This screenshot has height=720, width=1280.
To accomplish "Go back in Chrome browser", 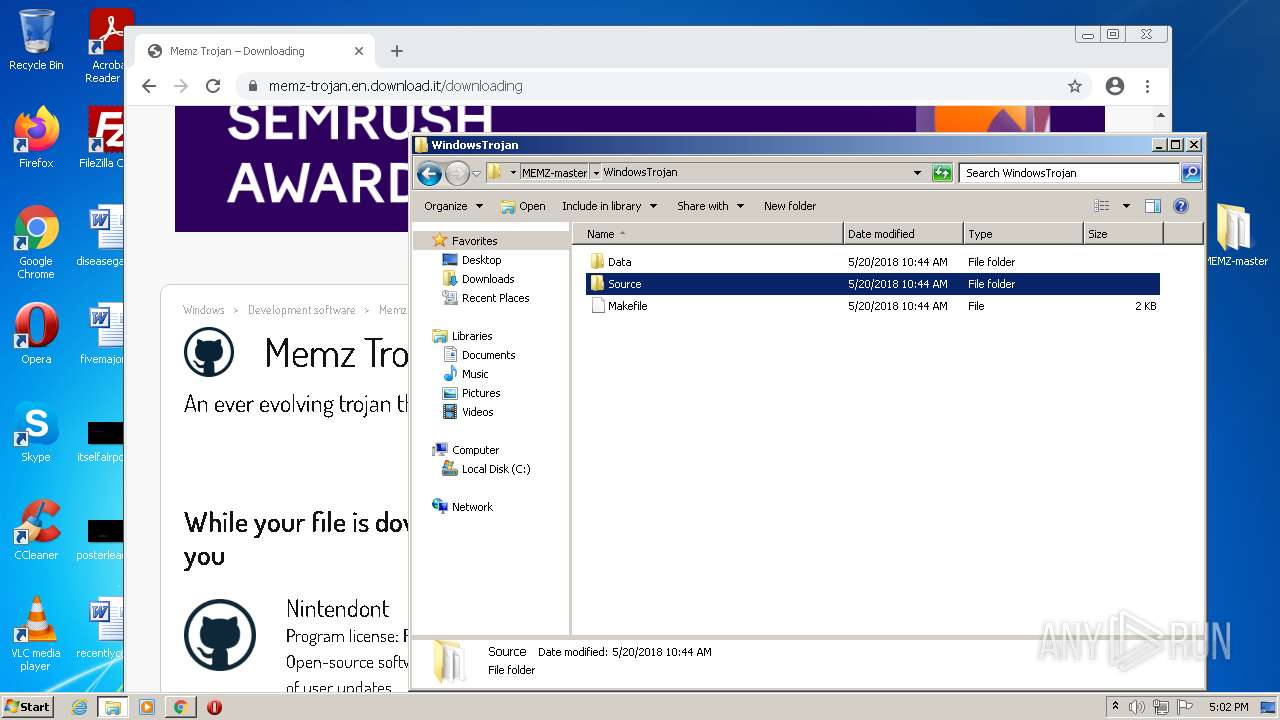I will coord(149,86).
